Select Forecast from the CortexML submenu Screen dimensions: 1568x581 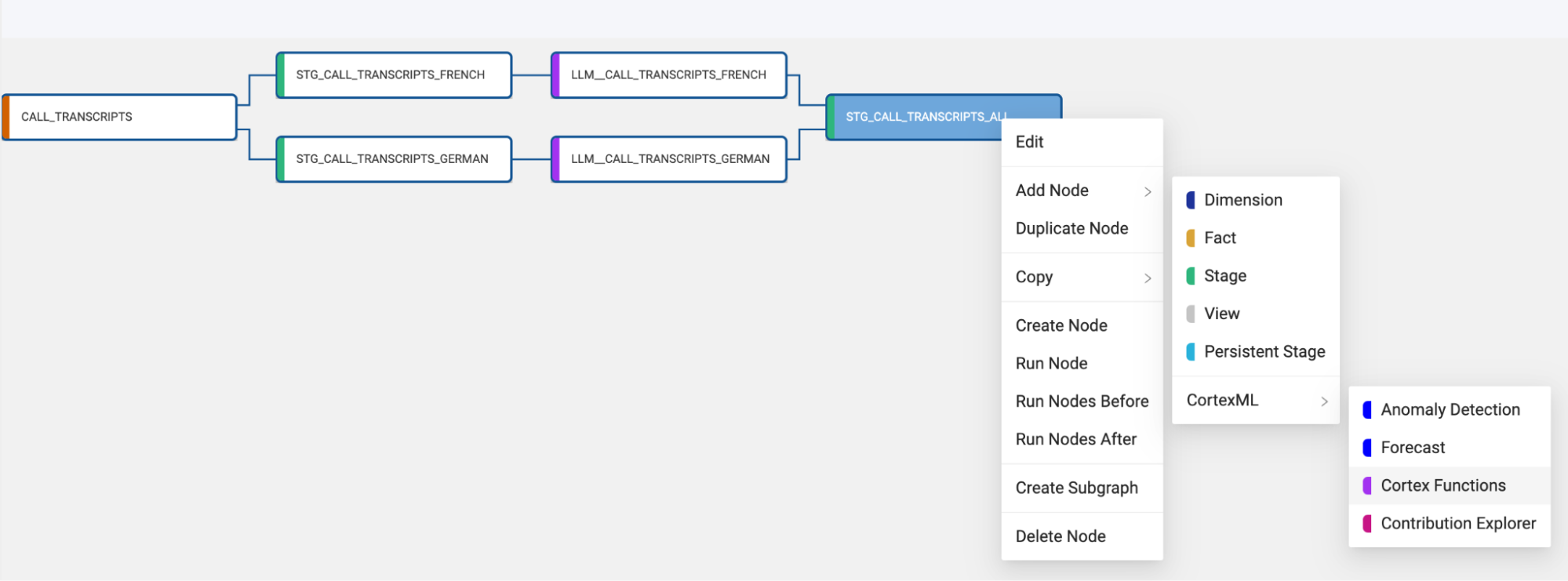coord(1413,448)
